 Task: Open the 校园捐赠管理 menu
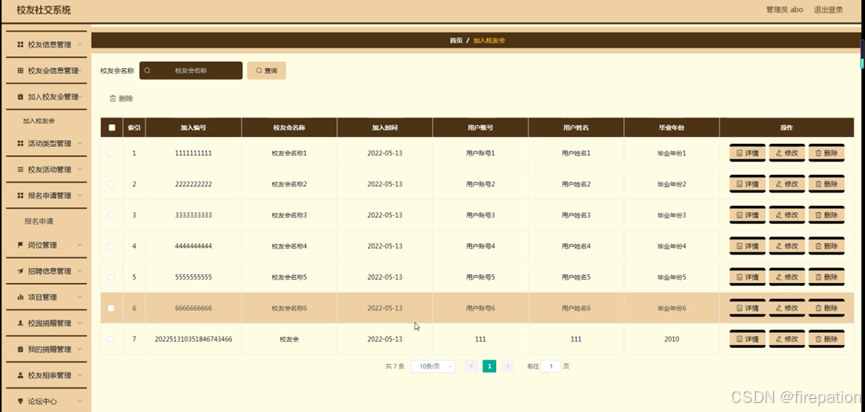[46, 323]
